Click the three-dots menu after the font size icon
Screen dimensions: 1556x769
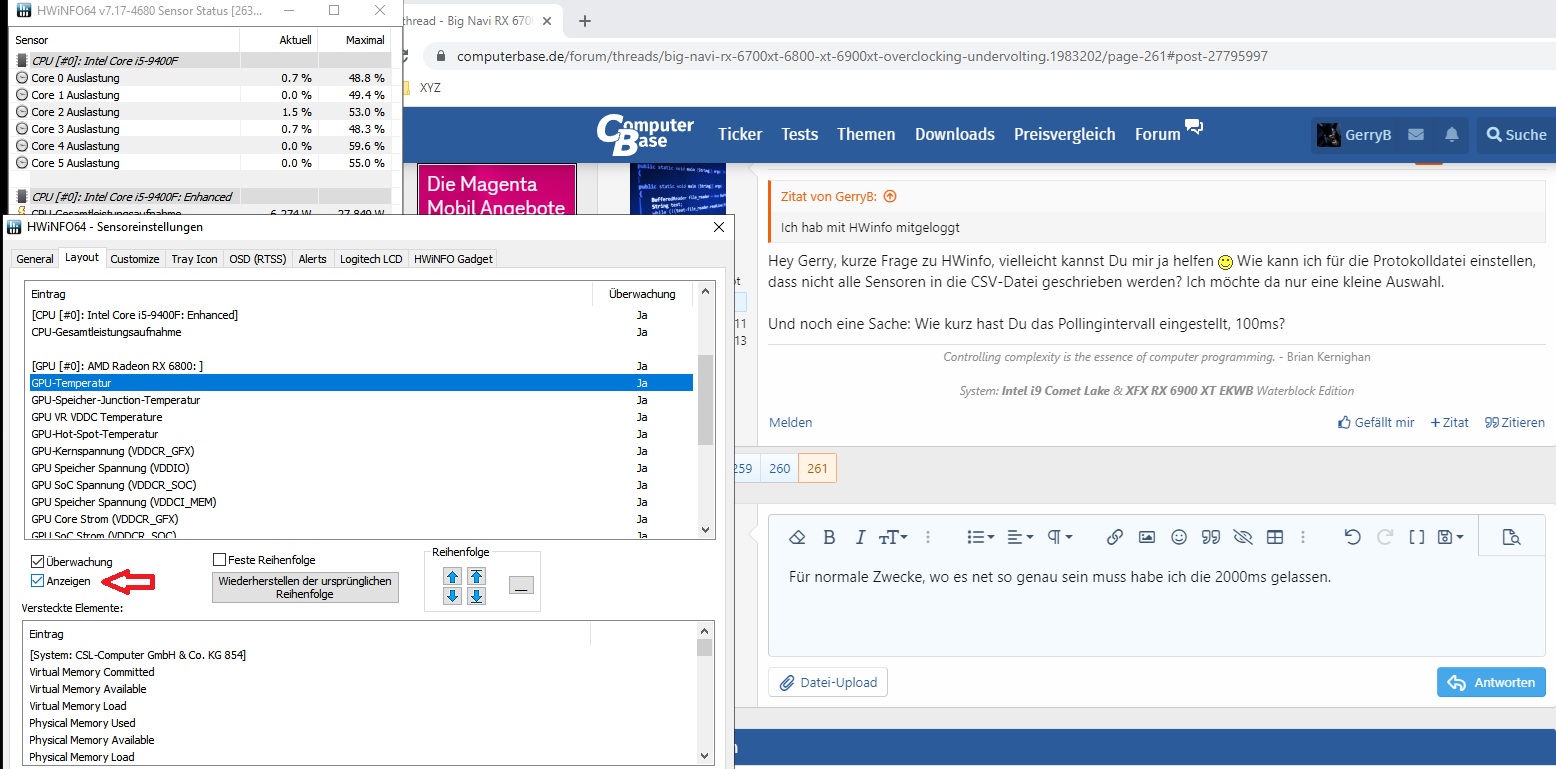(928, 537)
